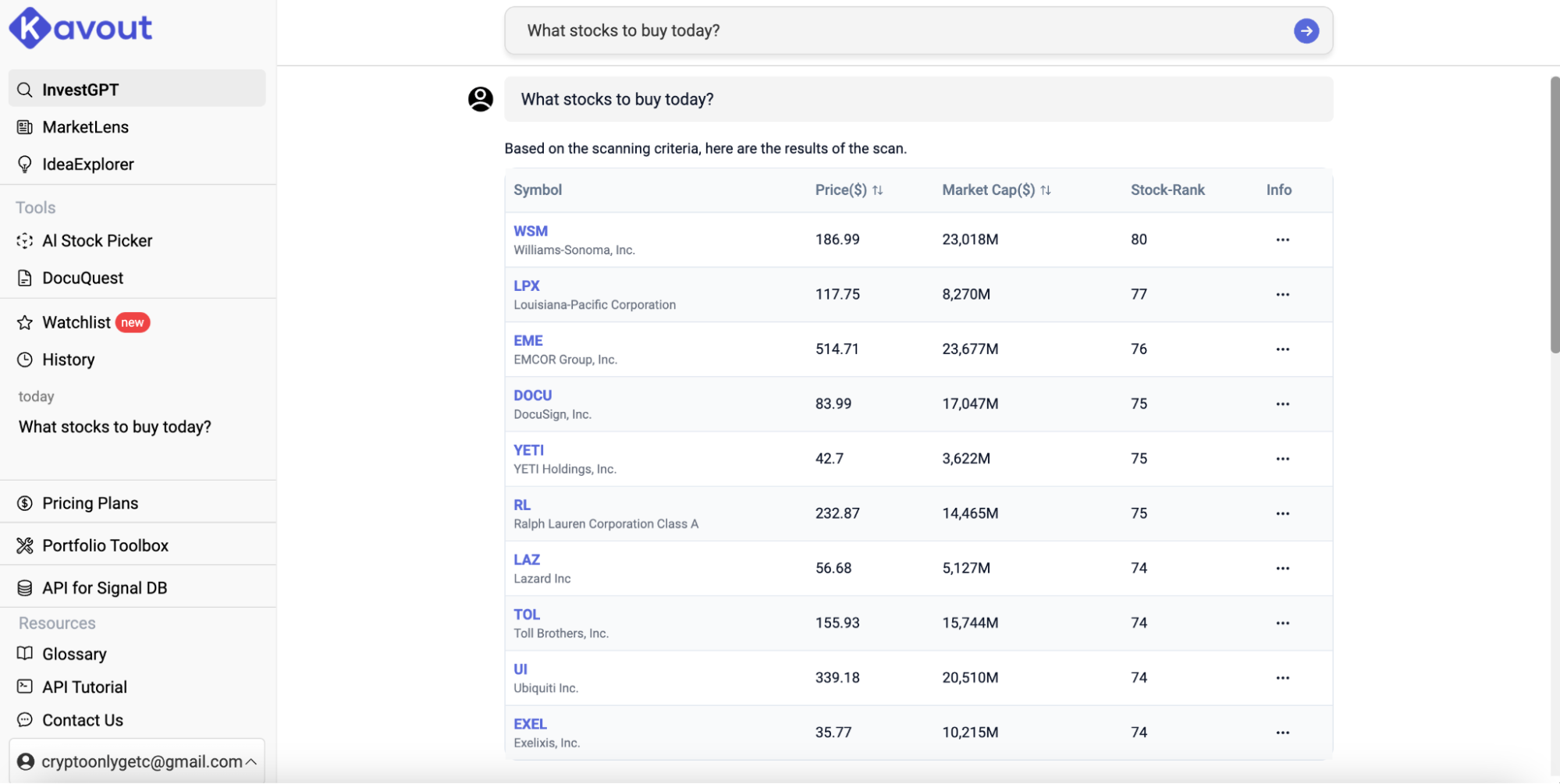Viewport: 1560px width, 784px height.
Task: Click the Stock-Rank column header
Action: click(1167, 190)
